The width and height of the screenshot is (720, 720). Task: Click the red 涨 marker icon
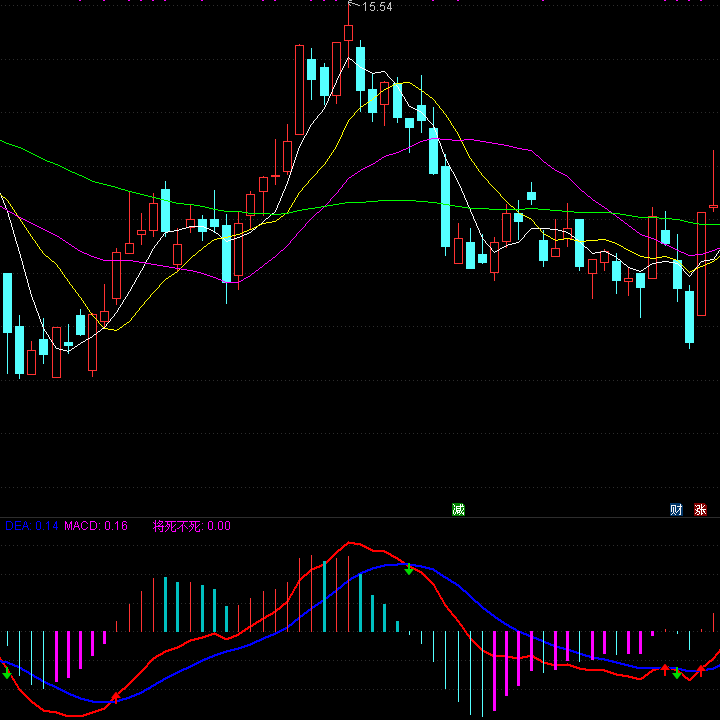[x=700, y=510]
